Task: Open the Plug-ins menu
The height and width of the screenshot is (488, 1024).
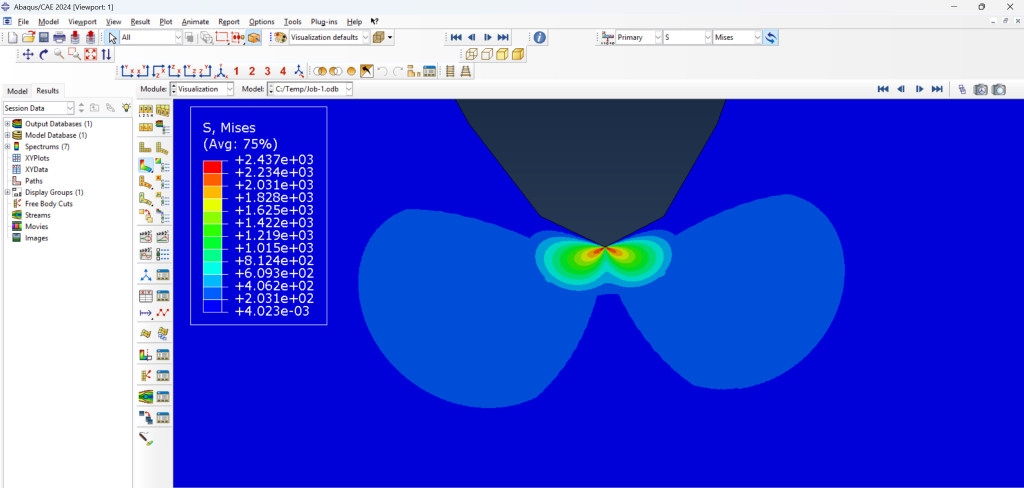Action: pos(323,21)
